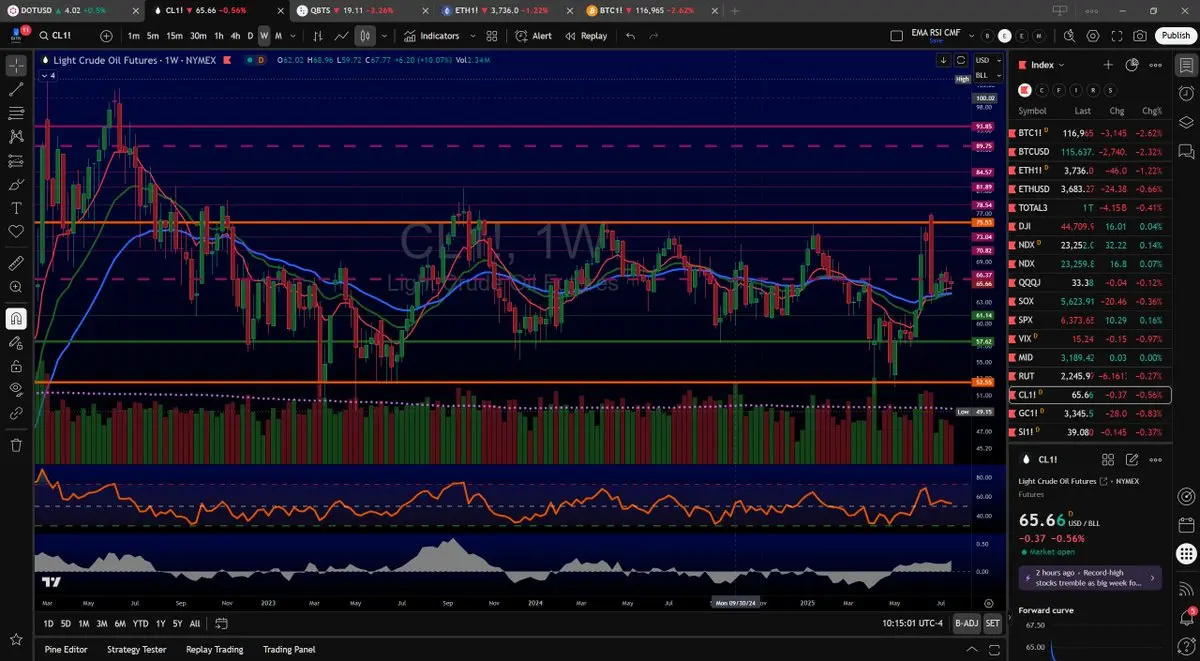Create an Alert

click(x=533, y=35)
